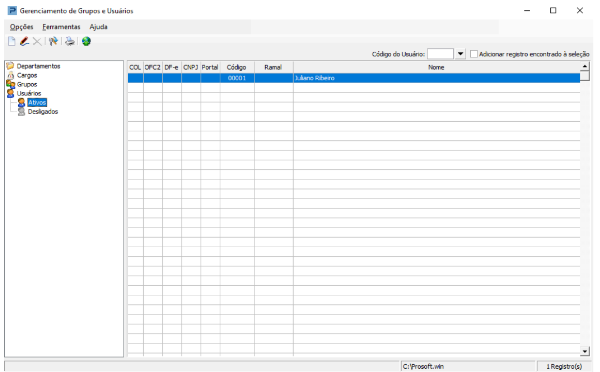Viewport: 600px width, 372px height.
Task: Click the Código column header
Action: (237, 67)
